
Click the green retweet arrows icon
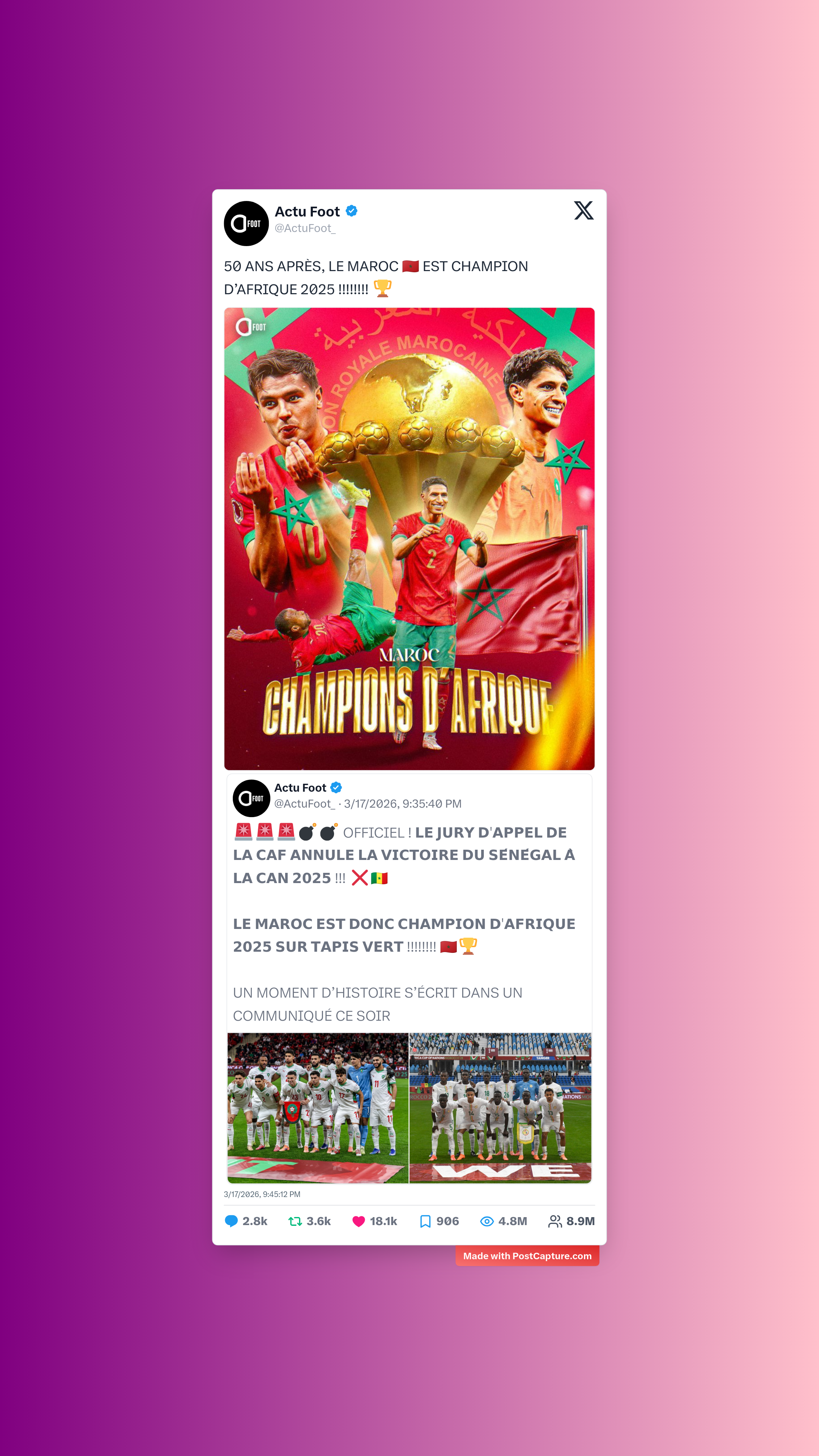point(295,1221)
